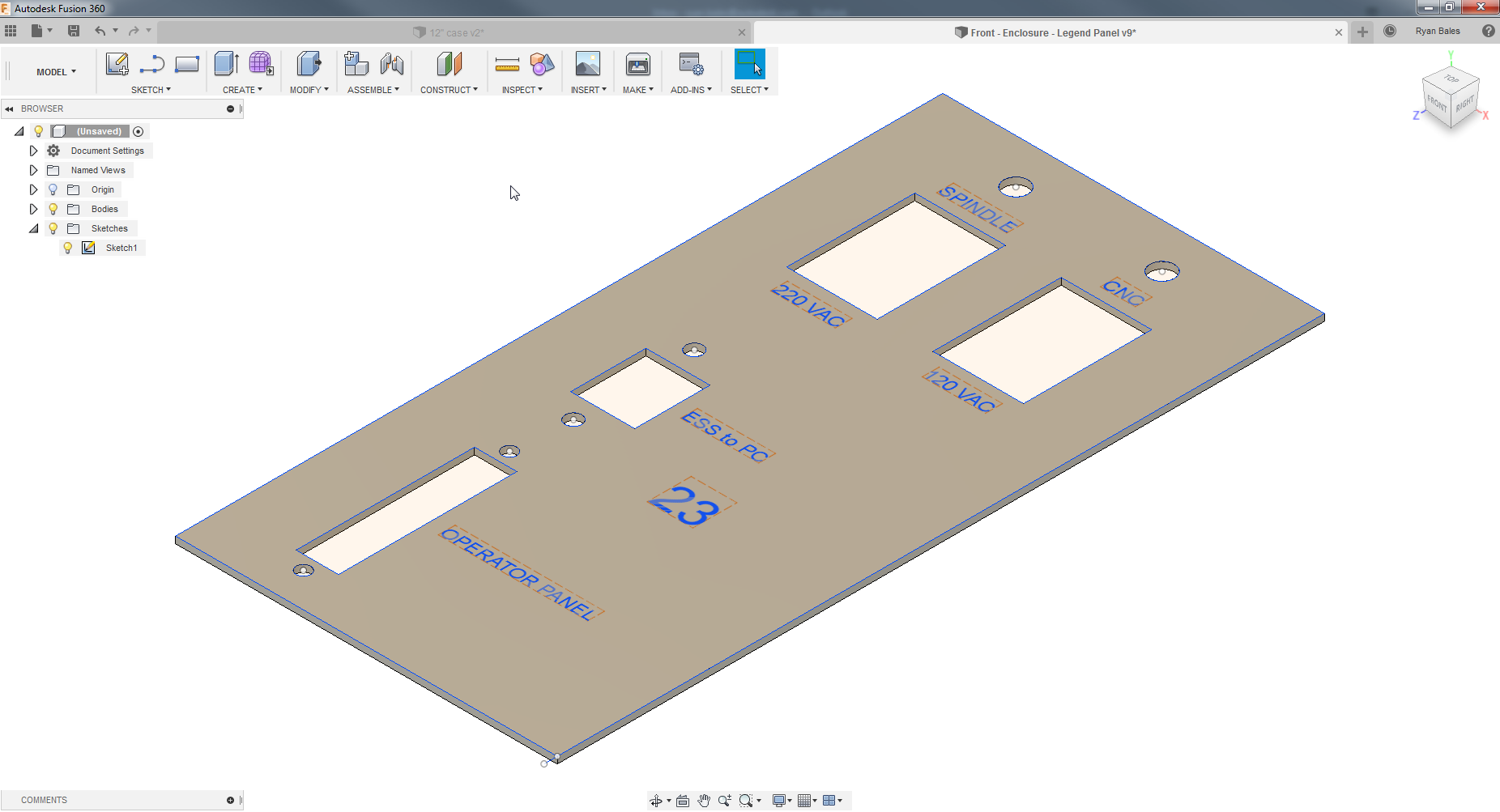1500x812 pixels.
Task: Open the MODEL workspace dropdown
Action: [x=56, y=72]
